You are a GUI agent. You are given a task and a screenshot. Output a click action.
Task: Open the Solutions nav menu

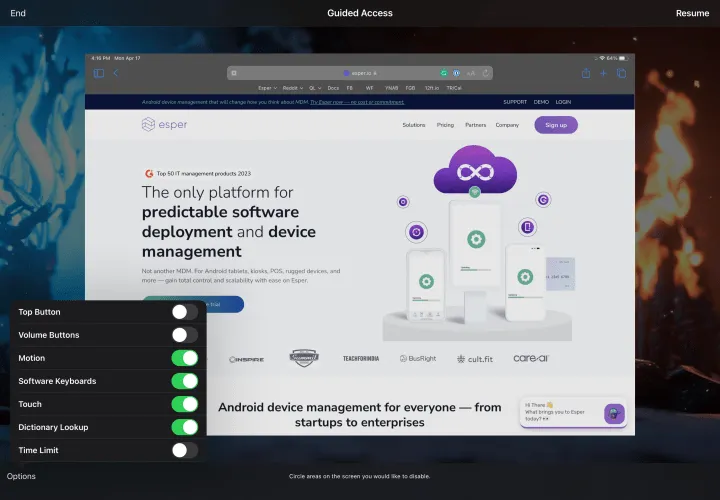(x=414, y=125)
